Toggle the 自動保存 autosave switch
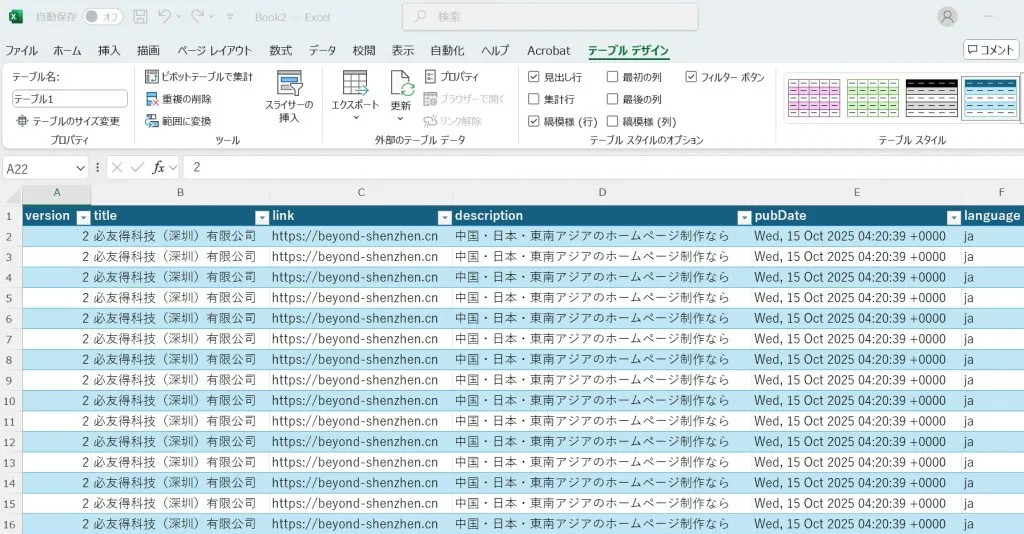Screen dimensions: 1024x534 click(103, 17)
